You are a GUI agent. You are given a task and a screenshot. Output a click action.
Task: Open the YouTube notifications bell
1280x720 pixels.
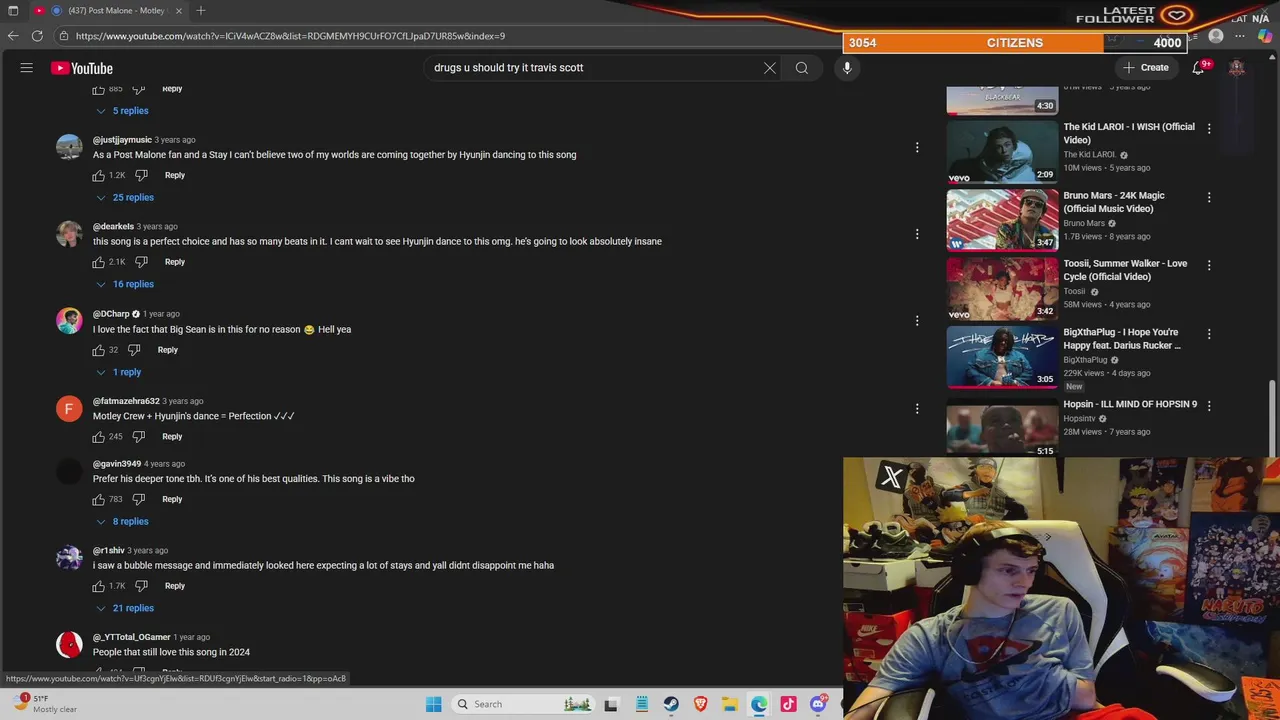pos(1198,68)
